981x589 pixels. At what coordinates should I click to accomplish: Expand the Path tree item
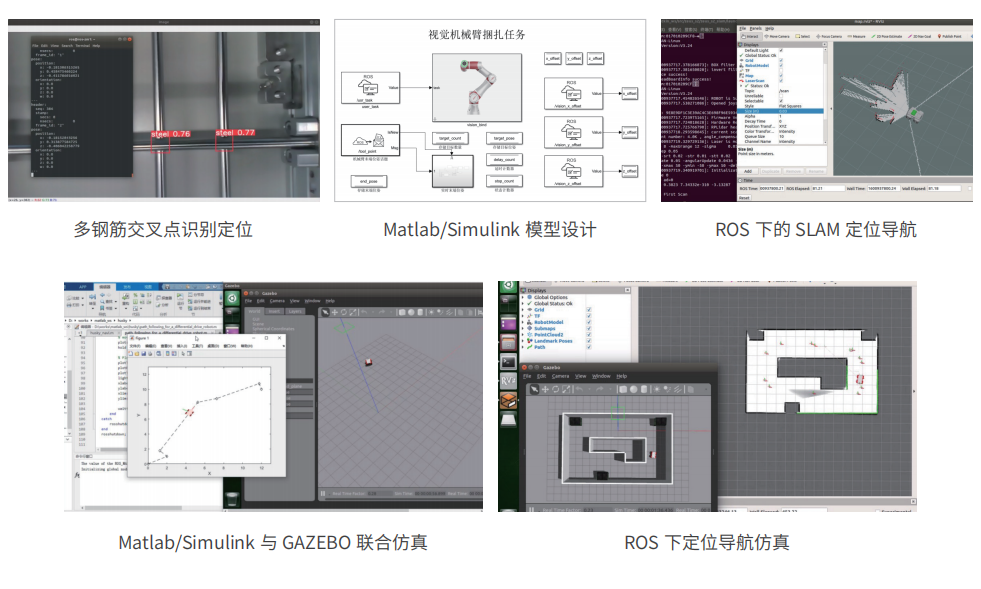point(523,347)
